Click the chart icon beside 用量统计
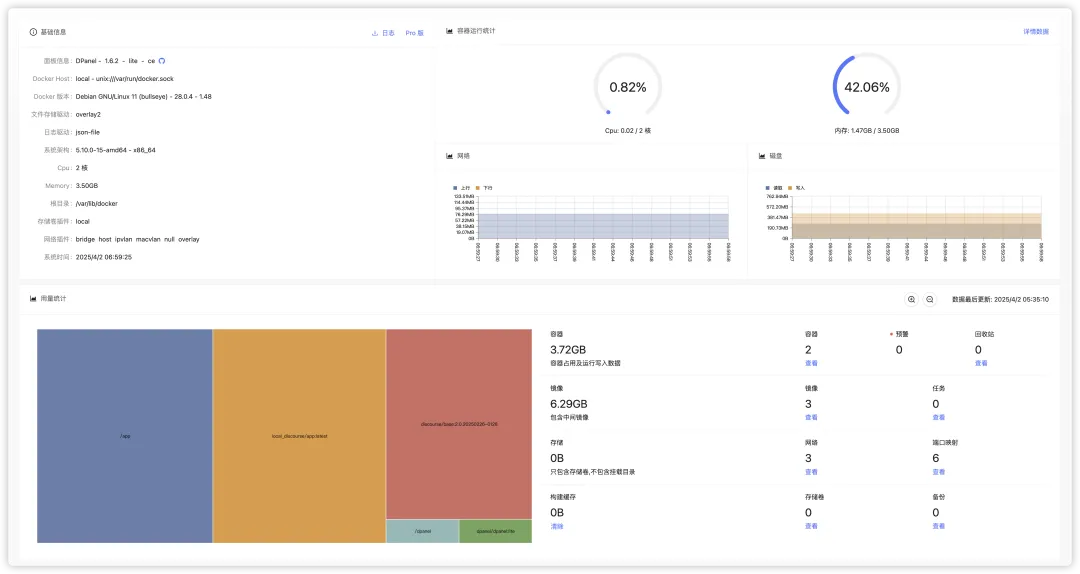1080x574 pixels. [33, 299]
